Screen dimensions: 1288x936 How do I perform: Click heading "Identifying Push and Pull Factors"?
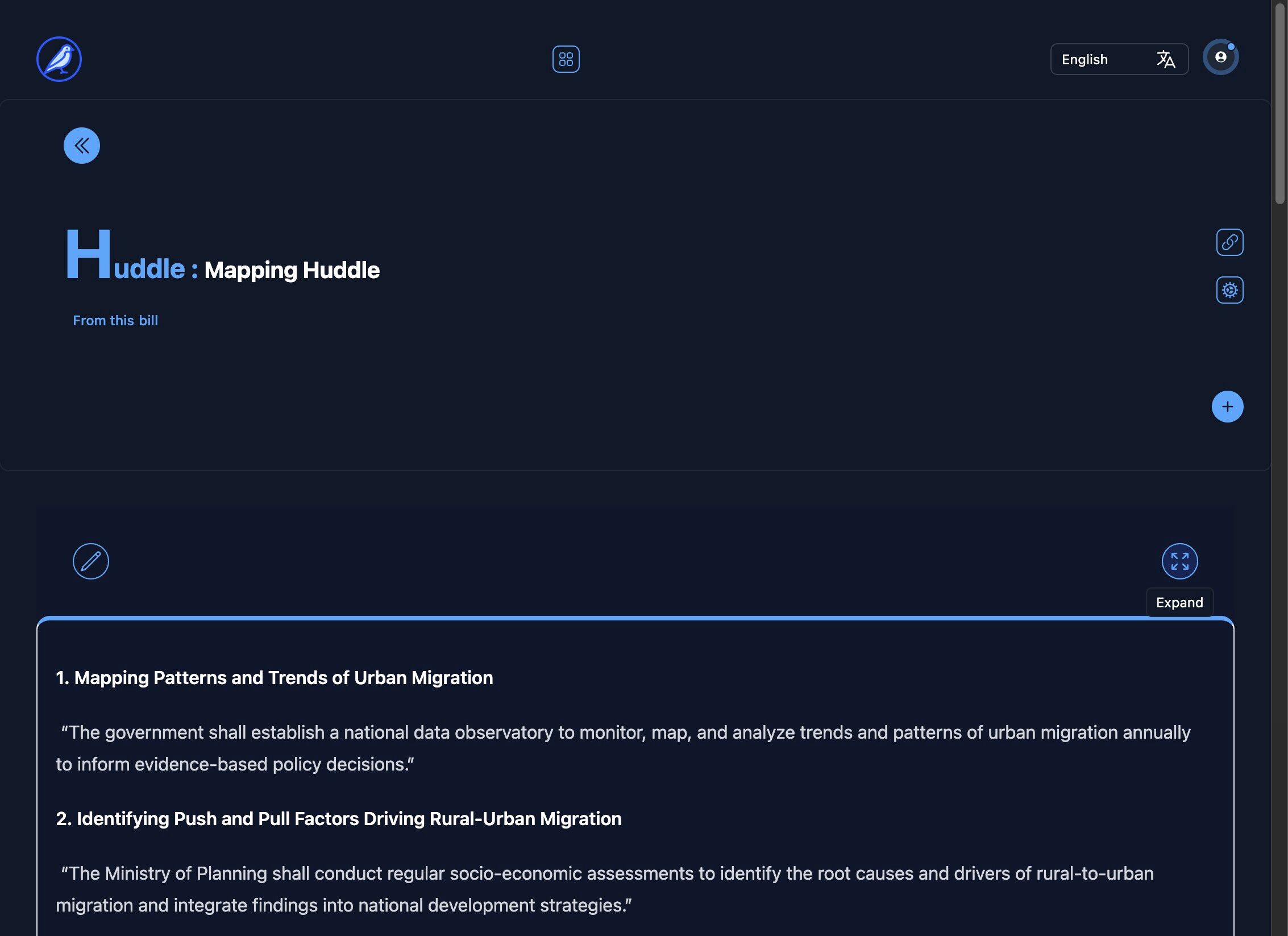(x=339, y=819)
